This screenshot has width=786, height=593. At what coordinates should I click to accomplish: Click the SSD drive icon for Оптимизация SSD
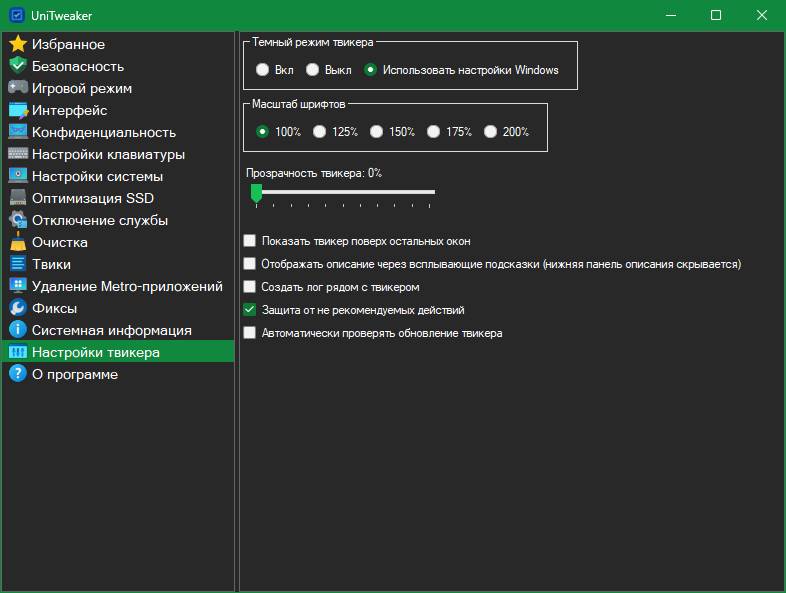point(17,198)
